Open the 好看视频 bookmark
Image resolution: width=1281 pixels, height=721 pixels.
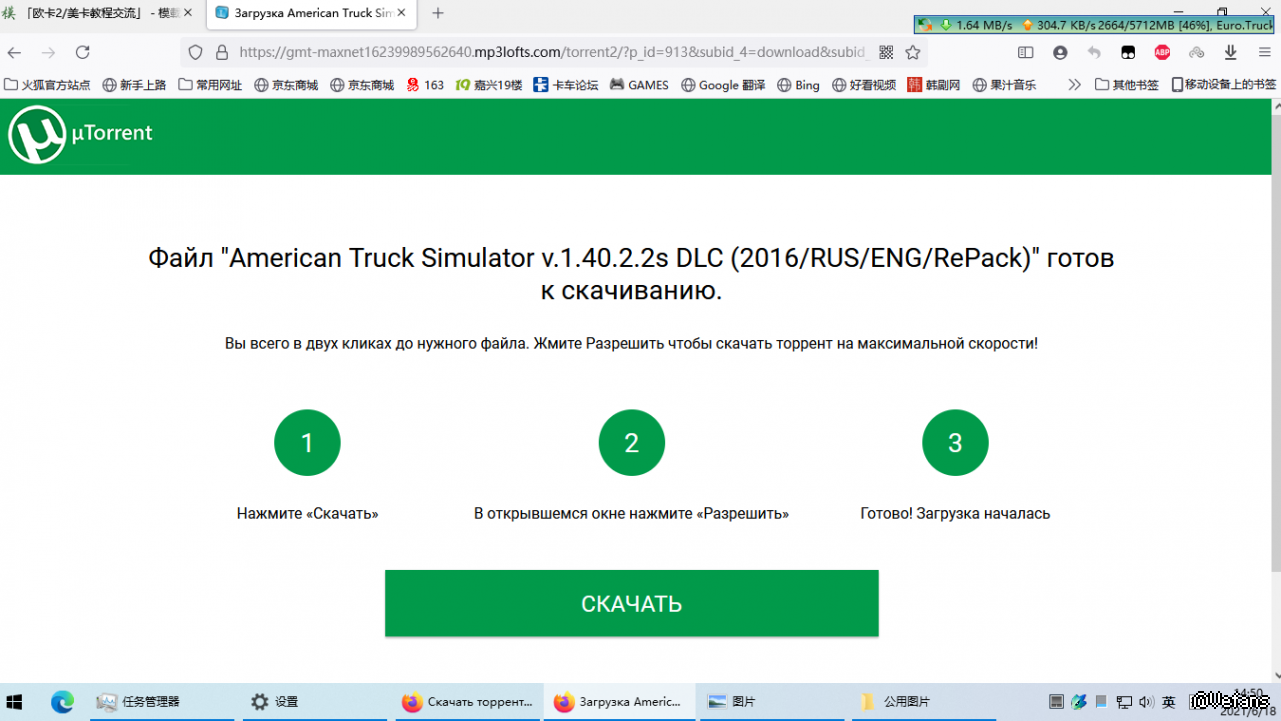(863, 85)
